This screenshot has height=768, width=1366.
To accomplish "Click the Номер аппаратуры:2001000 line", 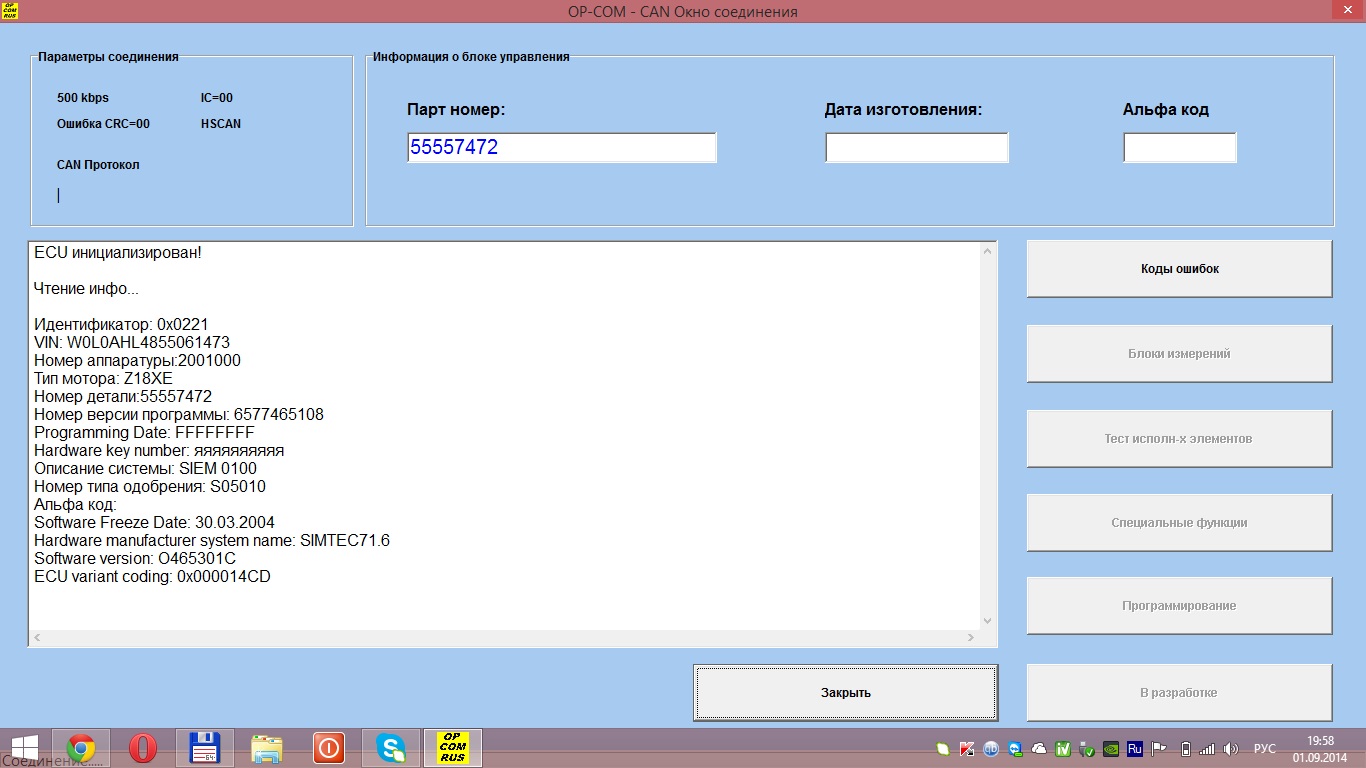I will click(x=137, y=360).
